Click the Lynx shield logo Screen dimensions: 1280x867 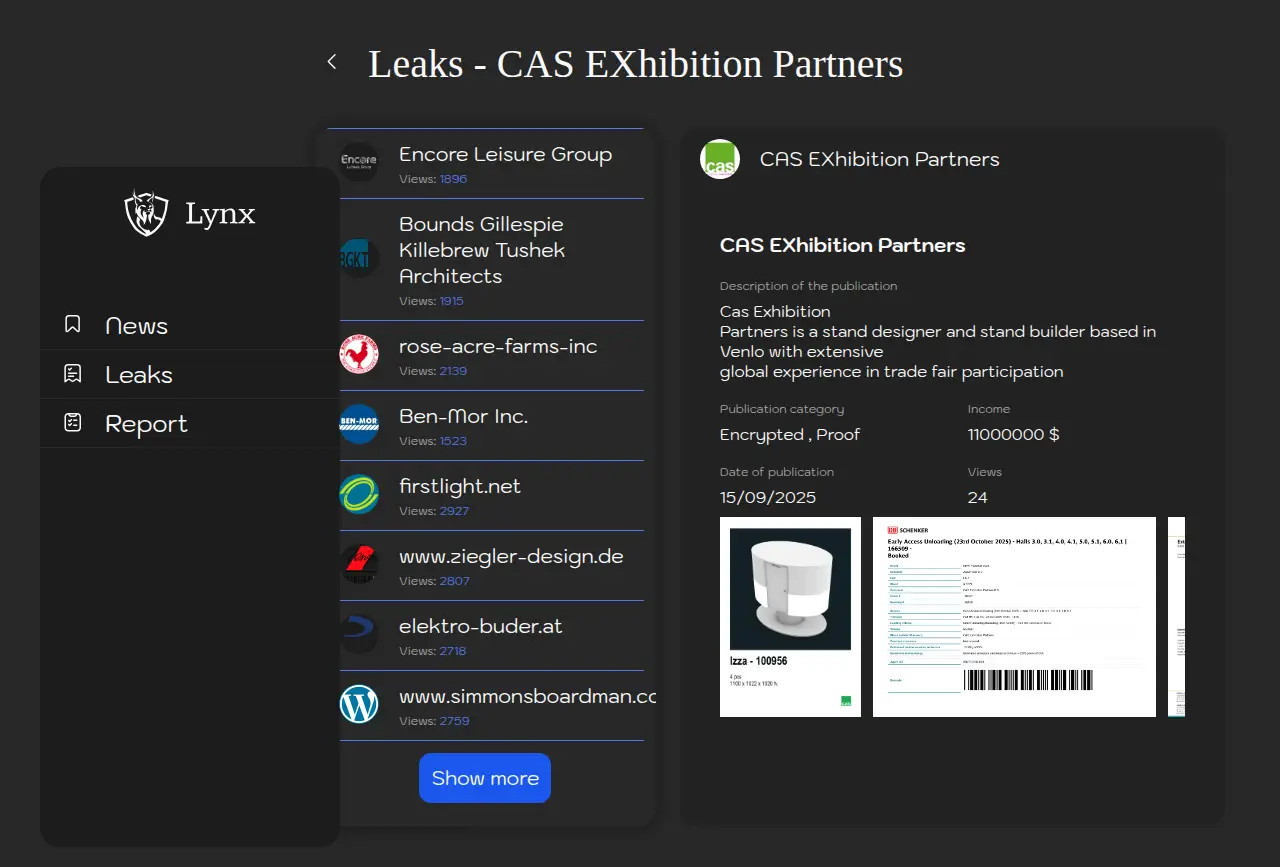[146, 213]
